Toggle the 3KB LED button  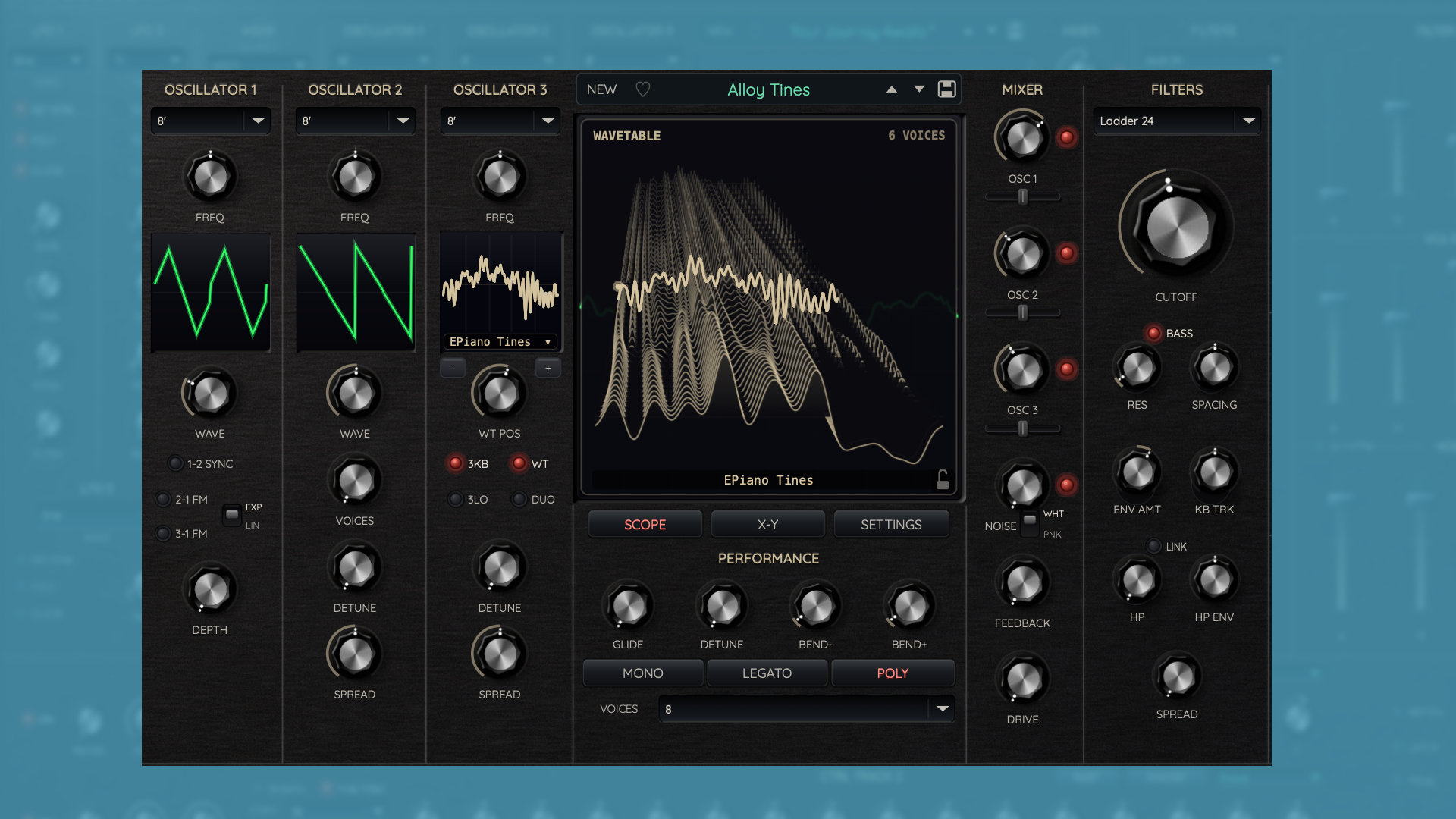pos(455,463)
